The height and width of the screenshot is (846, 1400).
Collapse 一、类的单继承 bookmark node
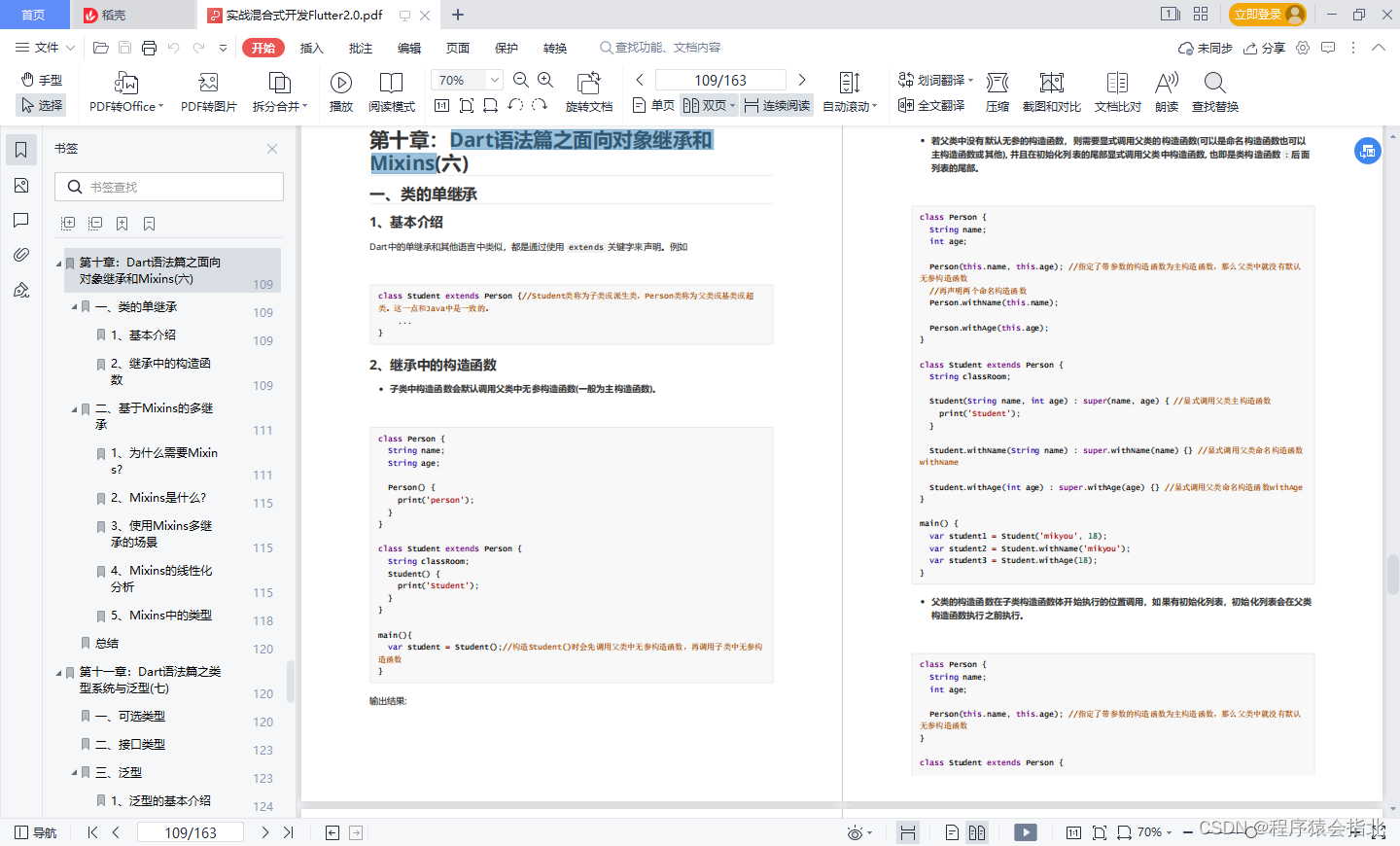[x=74, y=307]
